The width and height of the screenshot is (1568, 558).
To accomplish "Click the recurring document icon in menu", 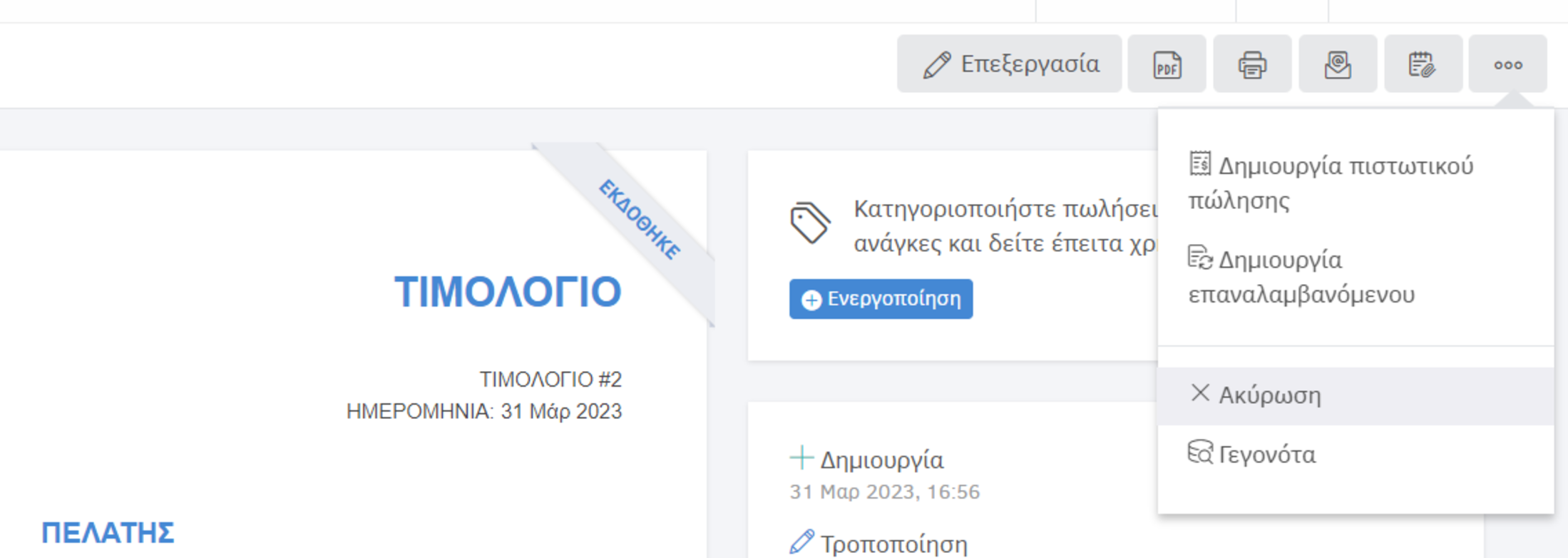I will (1200, 257).
